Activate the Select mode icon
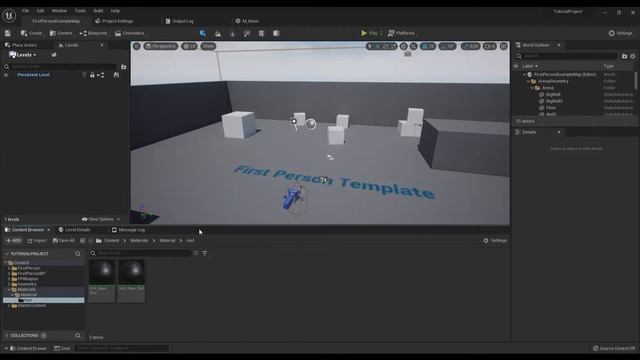Screen dimensions: 640x360 pyautogui.click(x=203, y=33)
